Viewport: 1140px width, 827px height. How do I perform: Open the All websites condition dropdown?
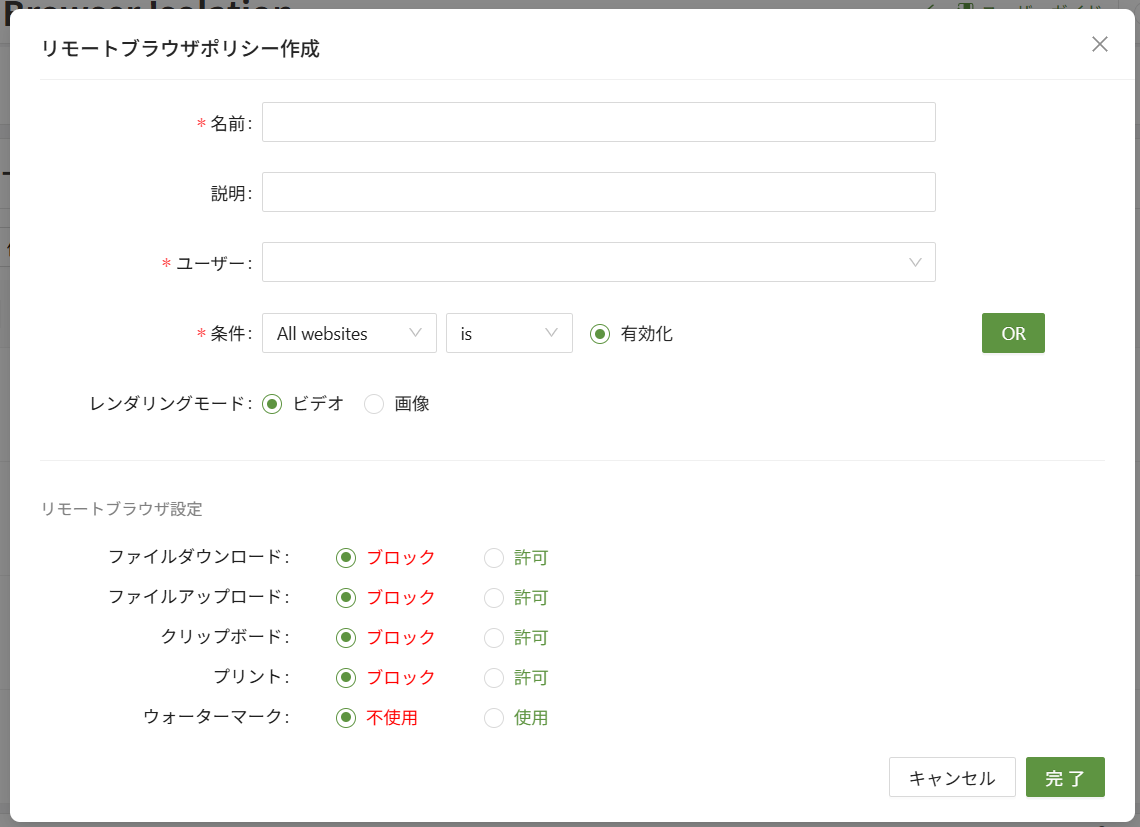[349, 333]
